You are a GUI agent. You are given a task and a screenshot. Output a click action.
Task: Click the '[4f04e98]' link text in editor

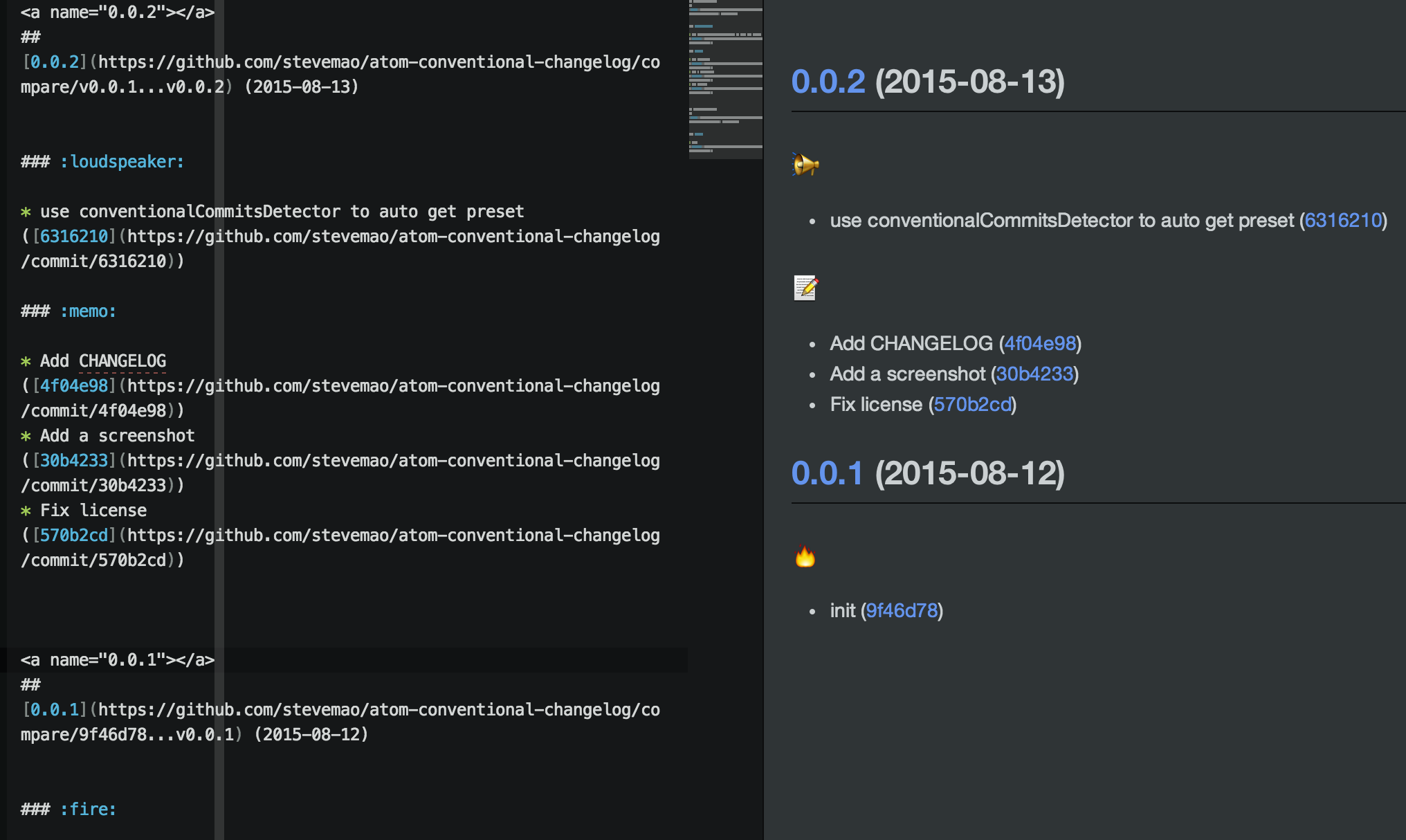point(73,386)
